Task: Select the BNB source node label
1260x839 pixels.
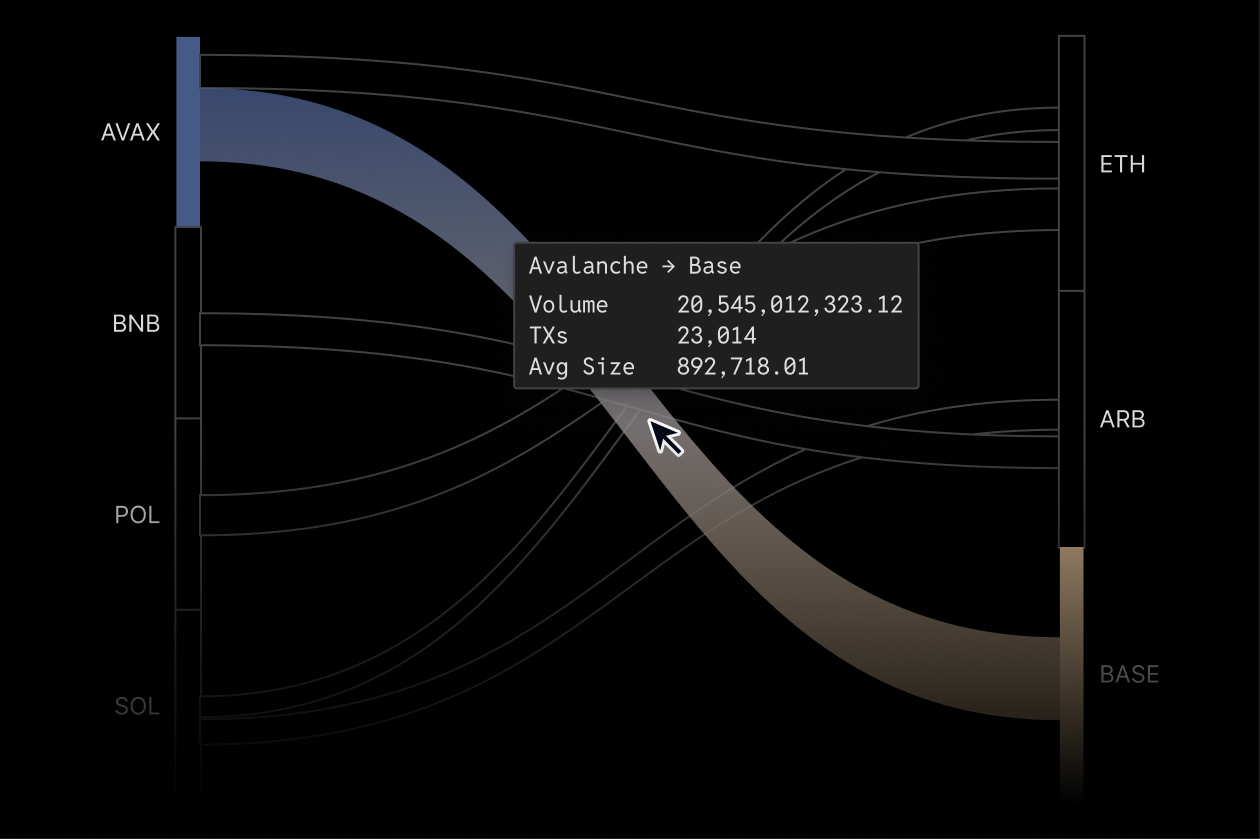Action: [x=136, y=324]
